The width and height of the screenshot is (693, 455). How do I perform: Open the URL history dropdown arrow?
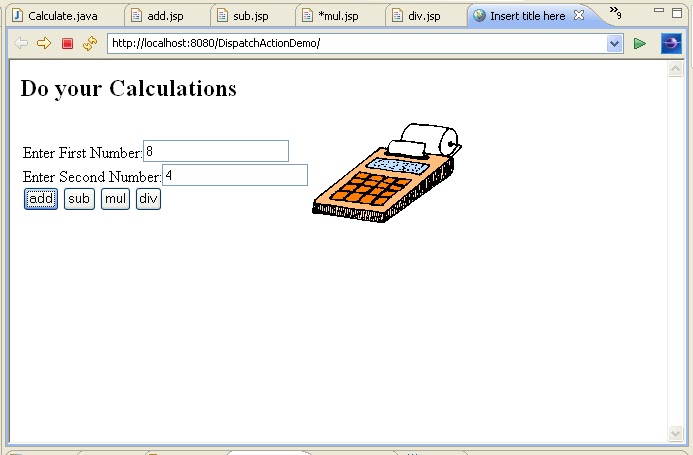click(614, 43)
